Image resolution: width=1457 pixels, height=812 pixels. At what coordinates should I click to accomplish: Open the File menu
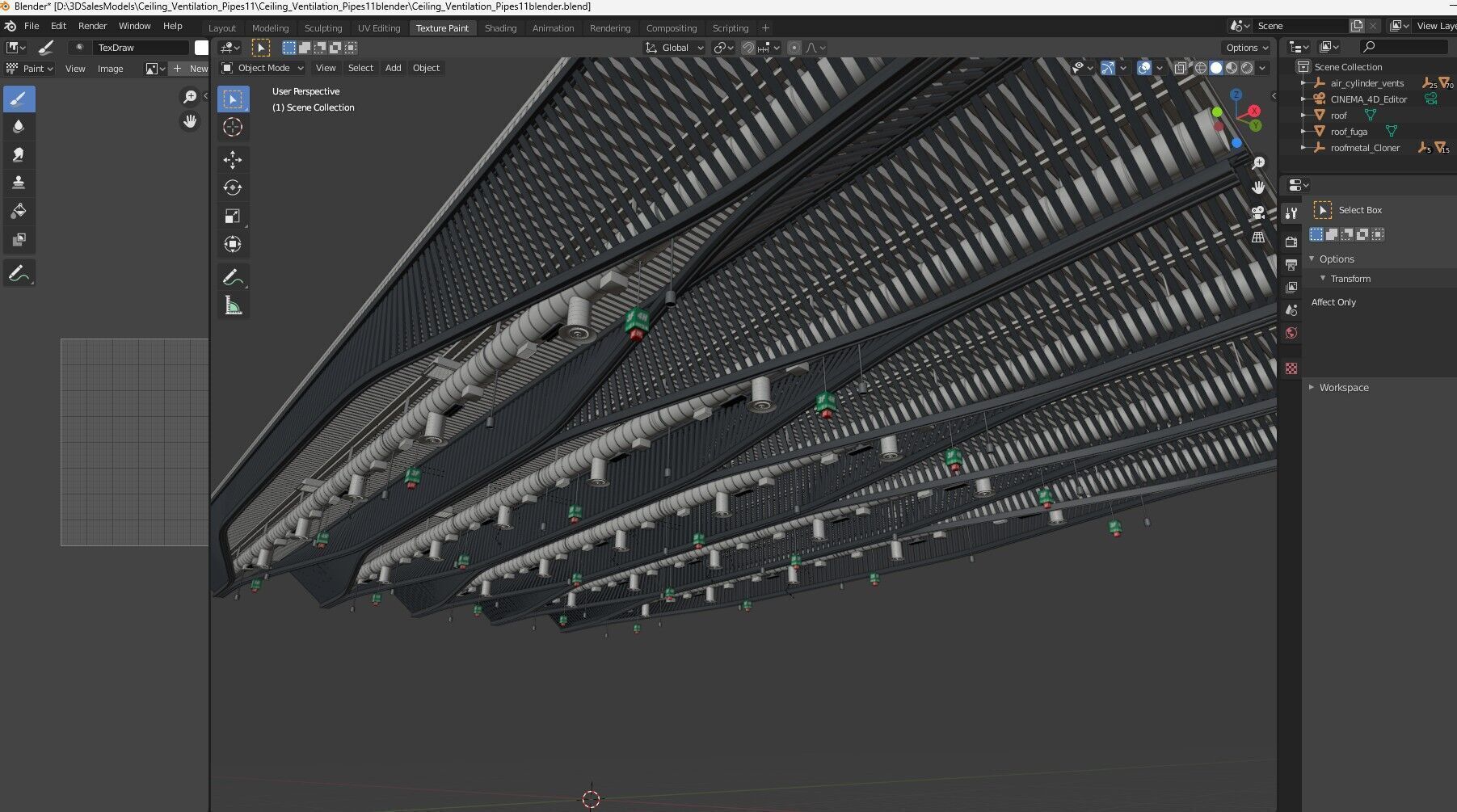tap(32, 26)
